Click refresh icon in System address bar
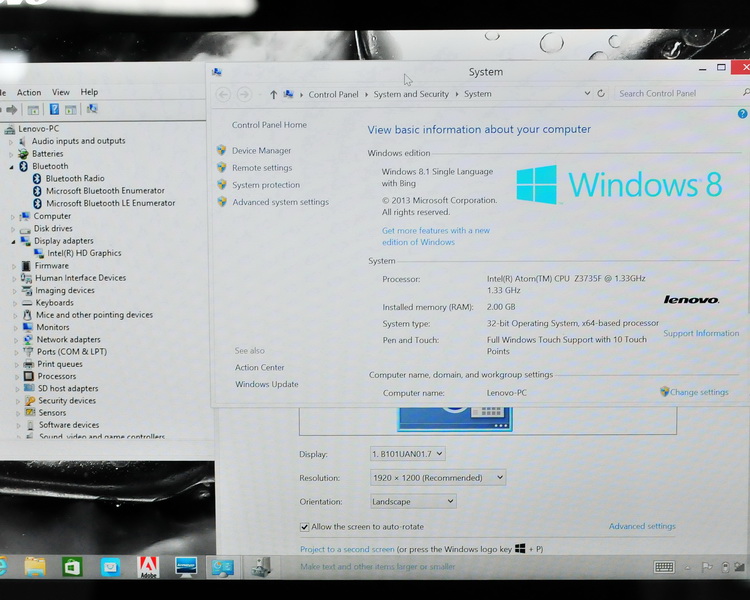 pyautogui.click(x=601, y=93)
